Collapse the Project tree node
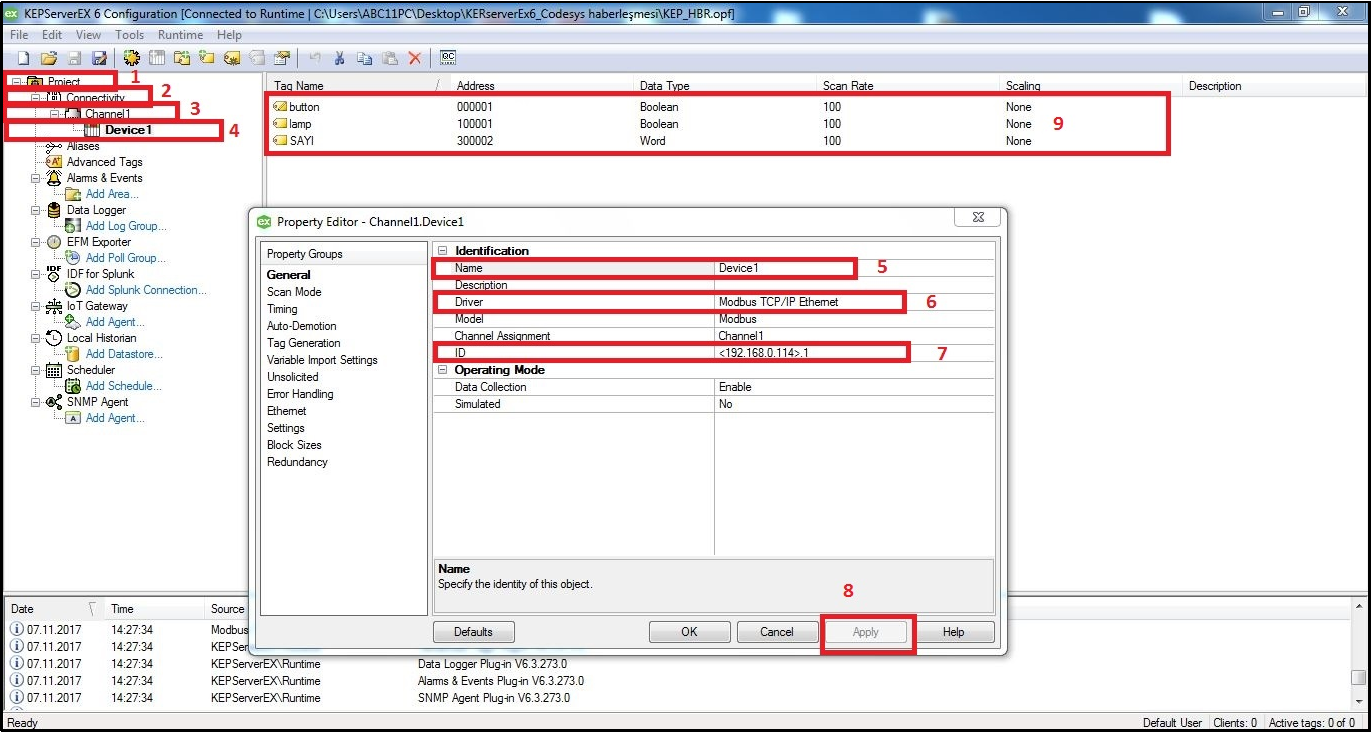The width and height of the screenshot is (1372, 733). tap(17, 82)
